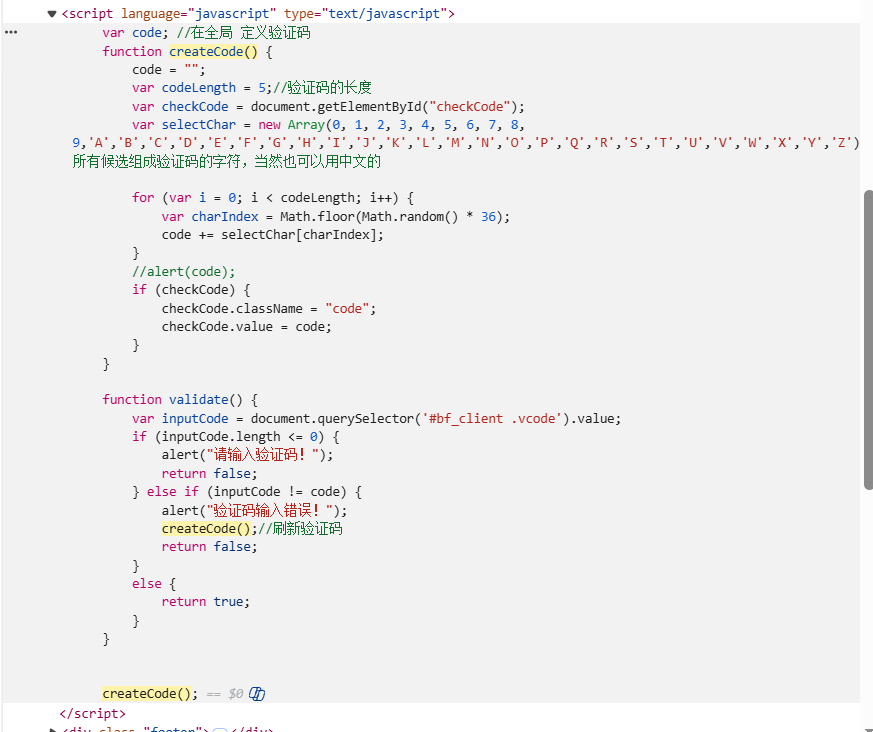
Task: Open the three-dot node actions menu
Action: coord(11,32)
